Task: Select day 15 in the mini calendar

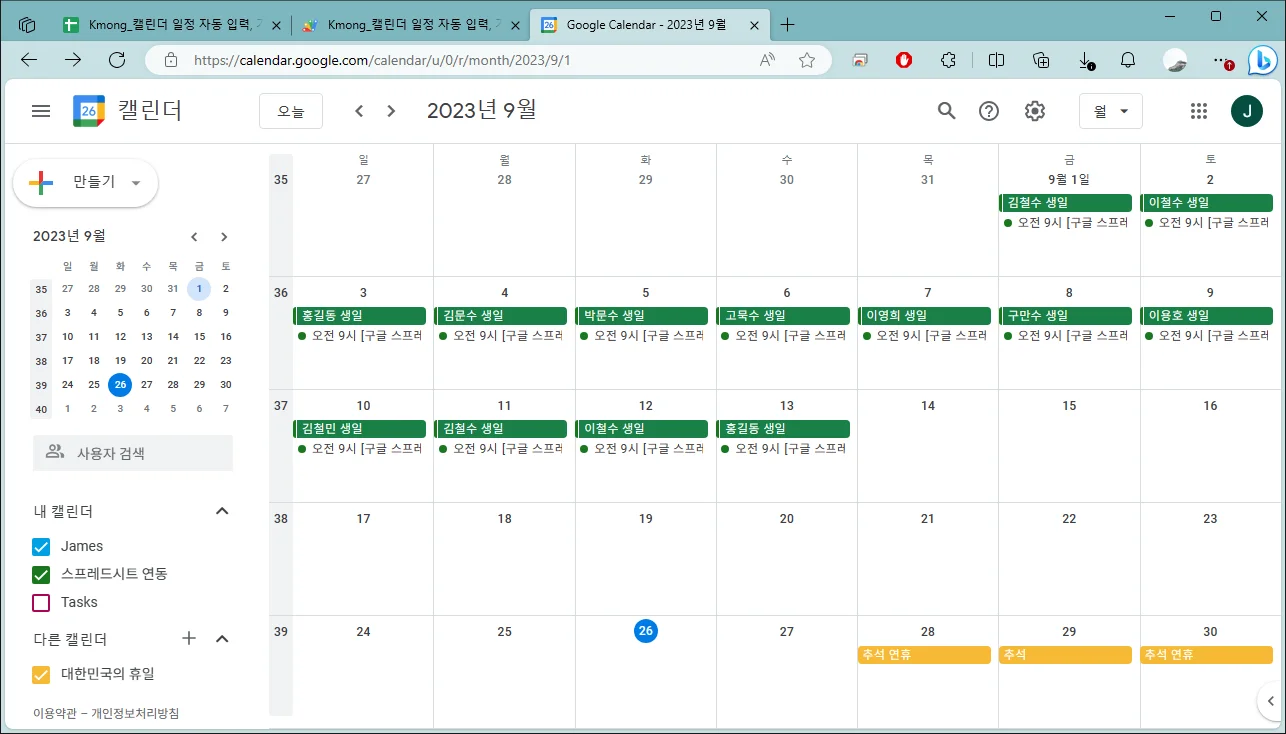Action: [200, 336]
